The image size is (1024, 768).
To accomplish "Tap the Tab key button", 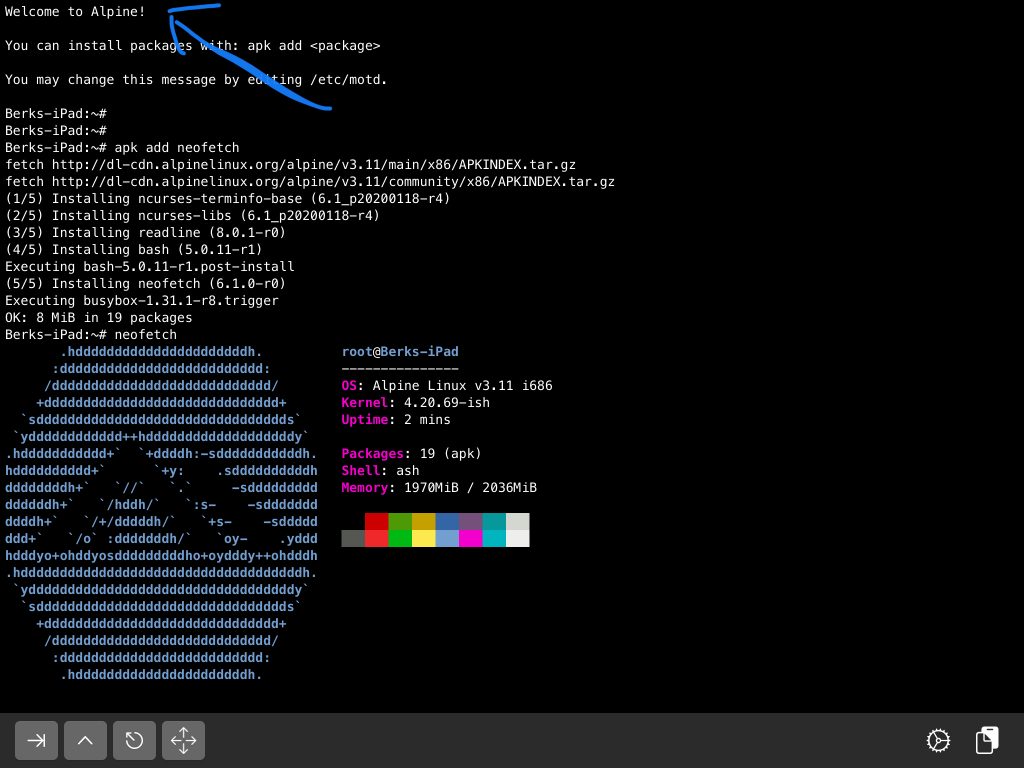I will (x=36, y=740).
